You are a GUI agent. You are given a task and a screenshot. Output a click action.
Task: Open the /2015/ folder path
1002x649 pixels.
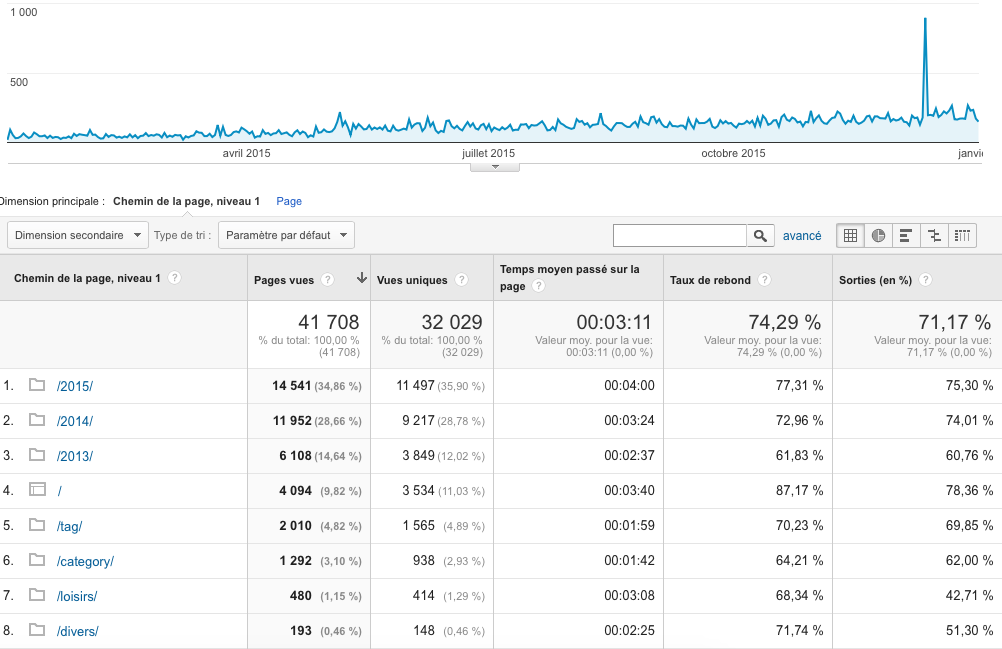(75, 386)
